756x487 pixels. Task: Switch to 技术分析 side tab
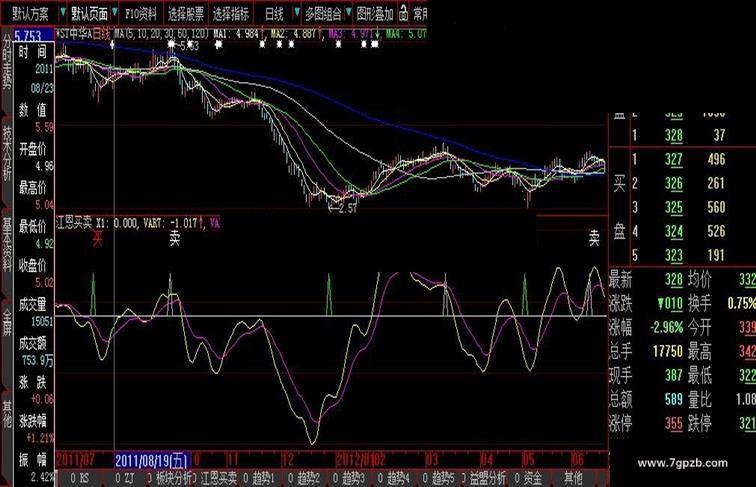[x=7, y=153]
